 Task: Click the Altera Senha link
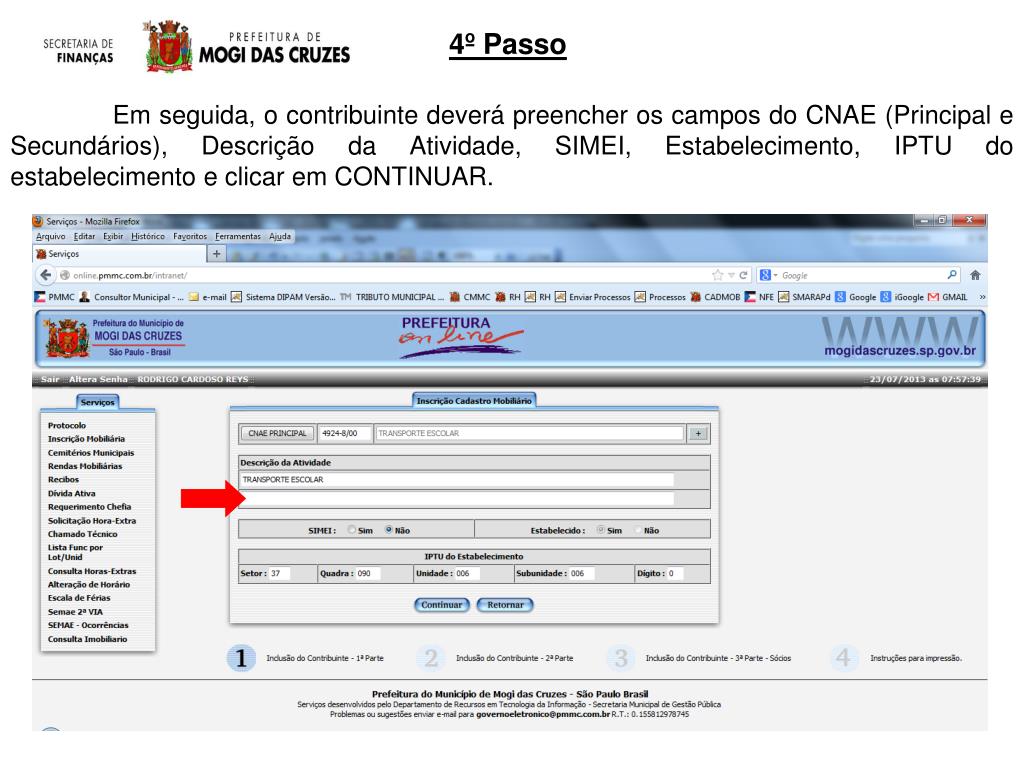(x=98, y=379)
